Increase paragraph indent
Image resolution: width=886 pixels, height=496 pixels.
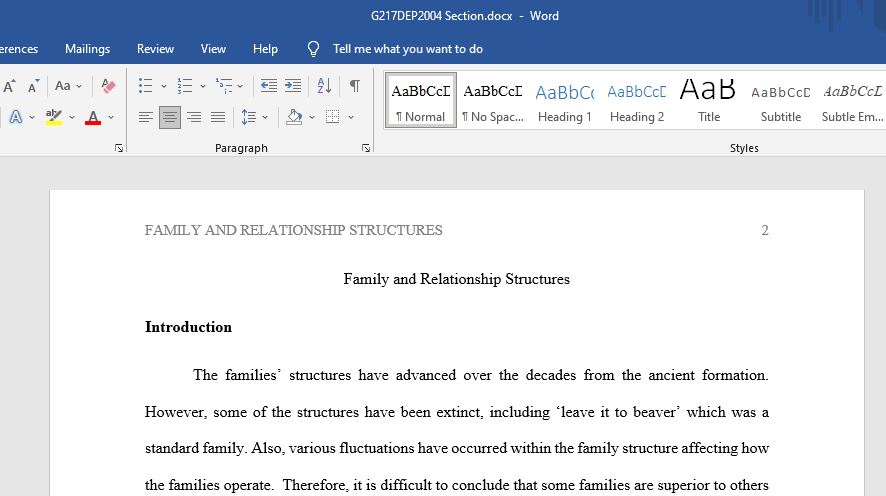coord(293,86)
